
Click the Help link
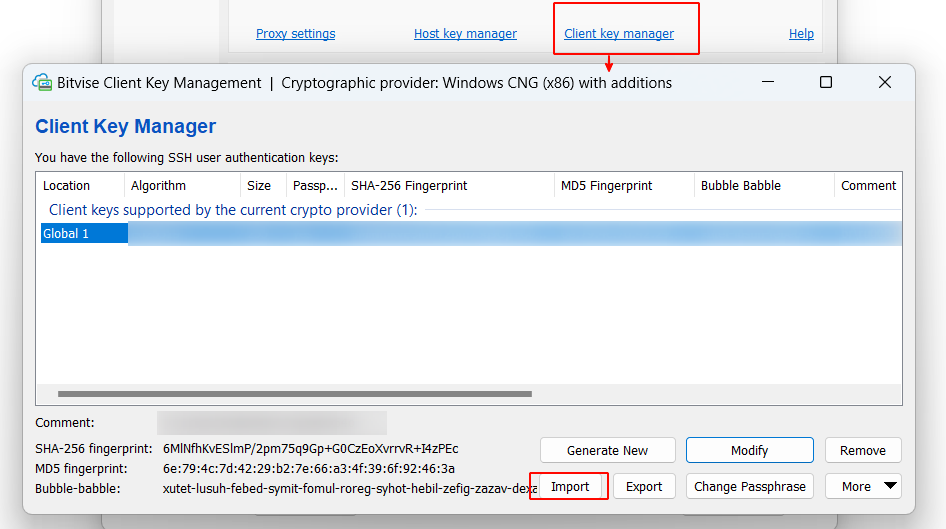[801, 34]
